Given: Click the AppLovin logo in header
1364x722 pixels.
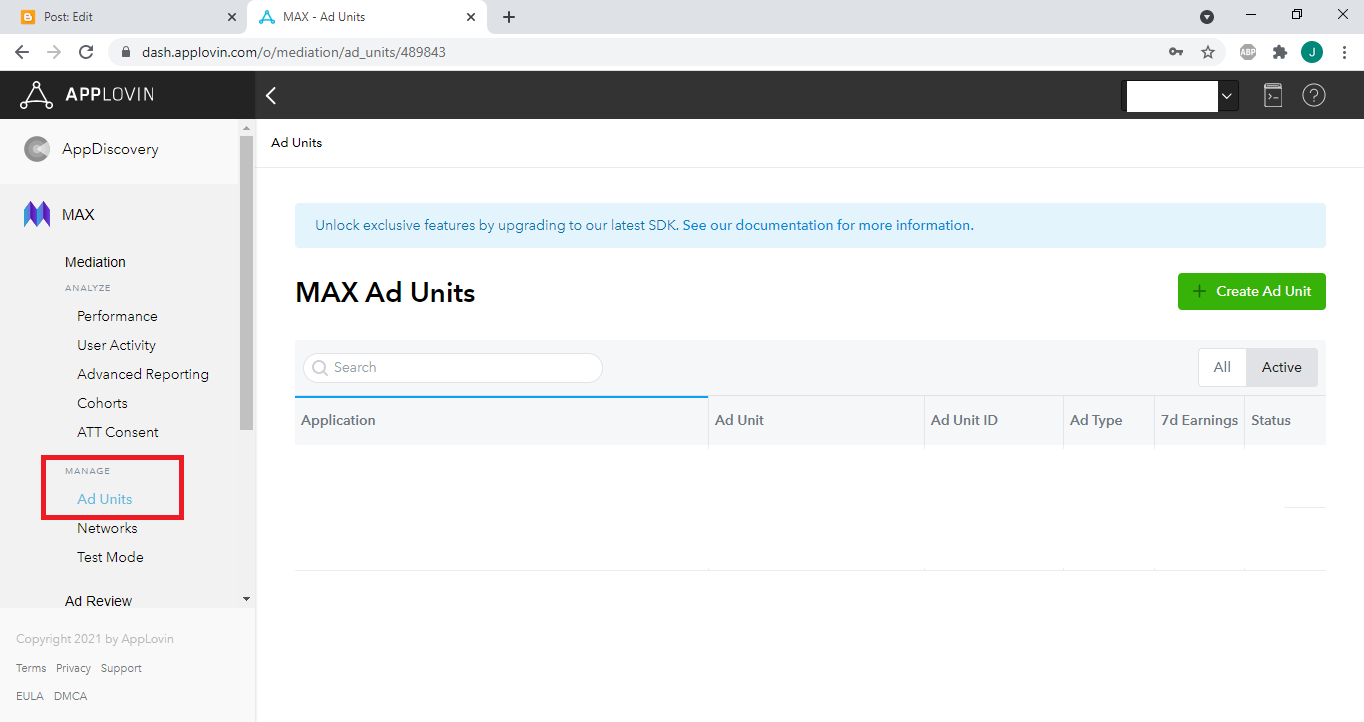Looking at the screenshot, I should pyautogui.click(x=87, y=95).
